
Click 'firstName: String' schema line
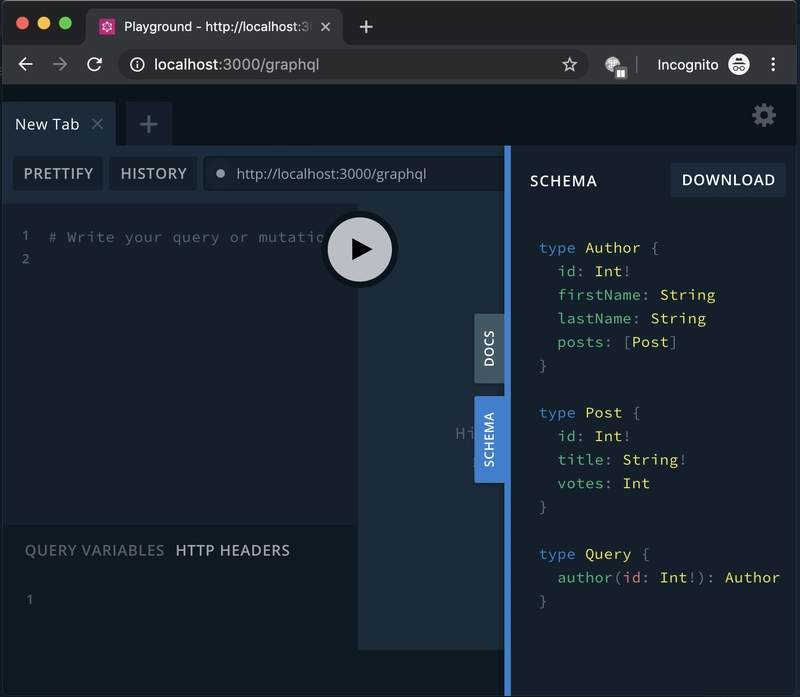[x=636, y=295]
